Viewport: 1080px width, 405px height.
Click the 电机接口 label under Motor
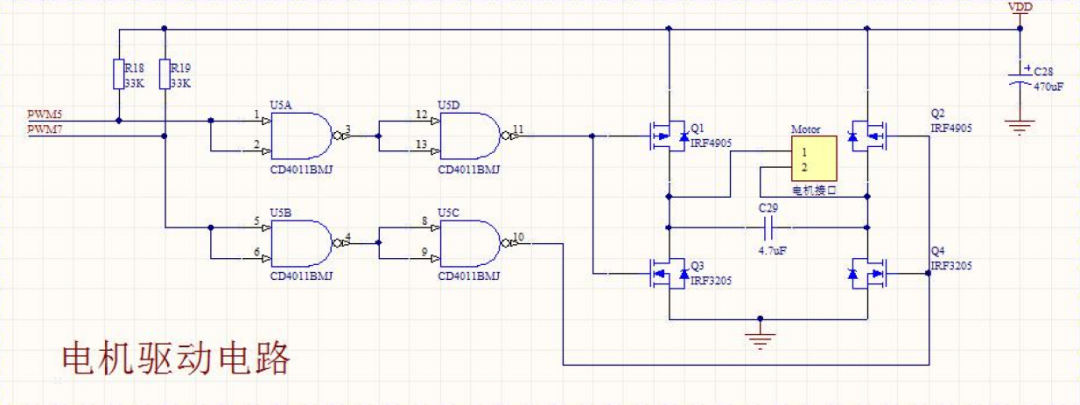813,189
